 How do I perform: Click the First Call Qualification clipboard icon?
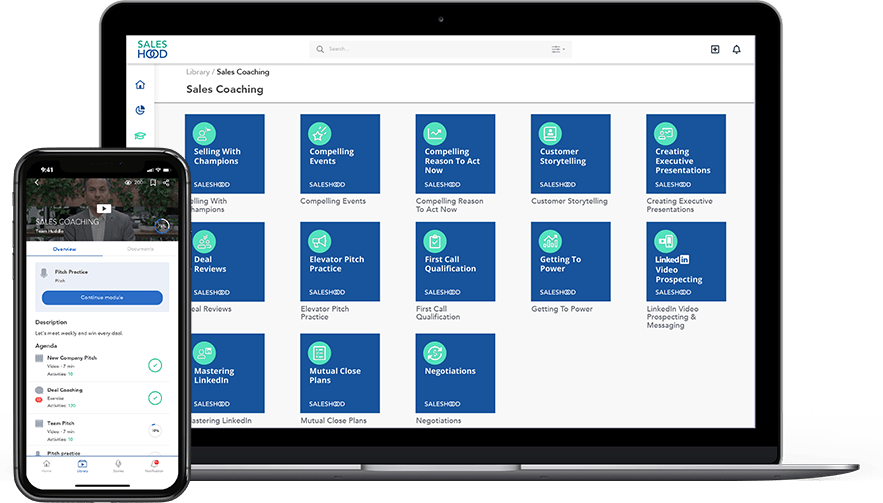click(435, 241)
